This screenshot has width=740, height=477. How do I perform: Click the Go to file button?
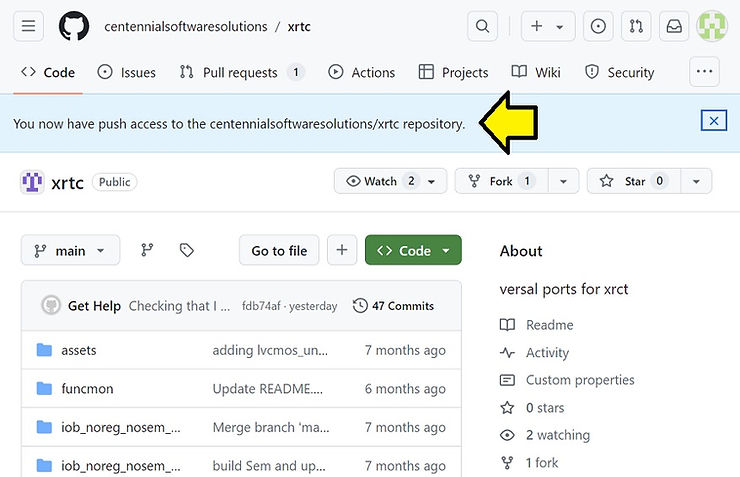tap(279, 250)
